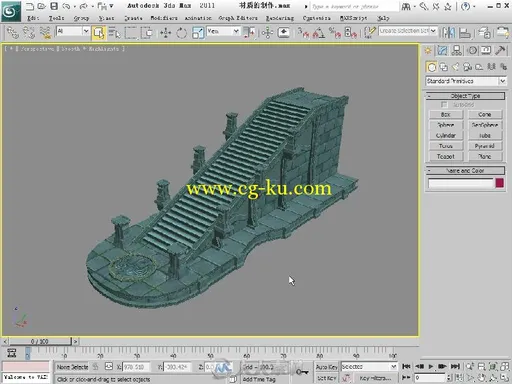Click the Unlink Selection tool
The width and height of the screenshot is (512, 384).
coord(29,32)
